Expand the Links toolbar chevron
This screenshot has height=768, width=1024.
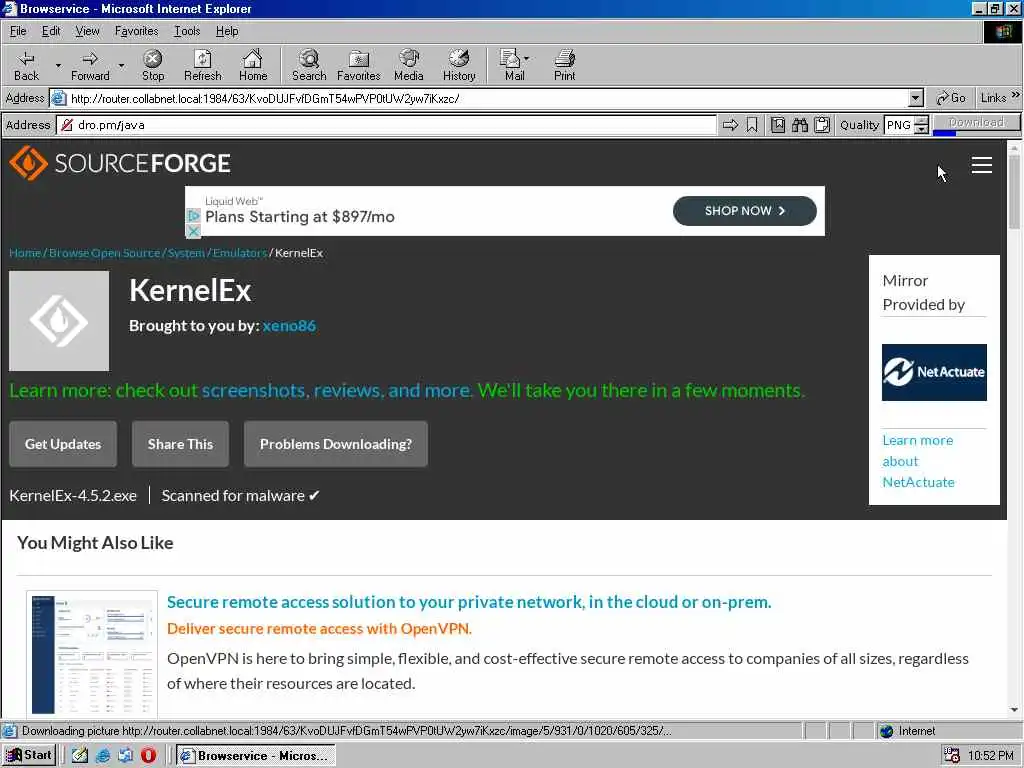pos(1016,95)
